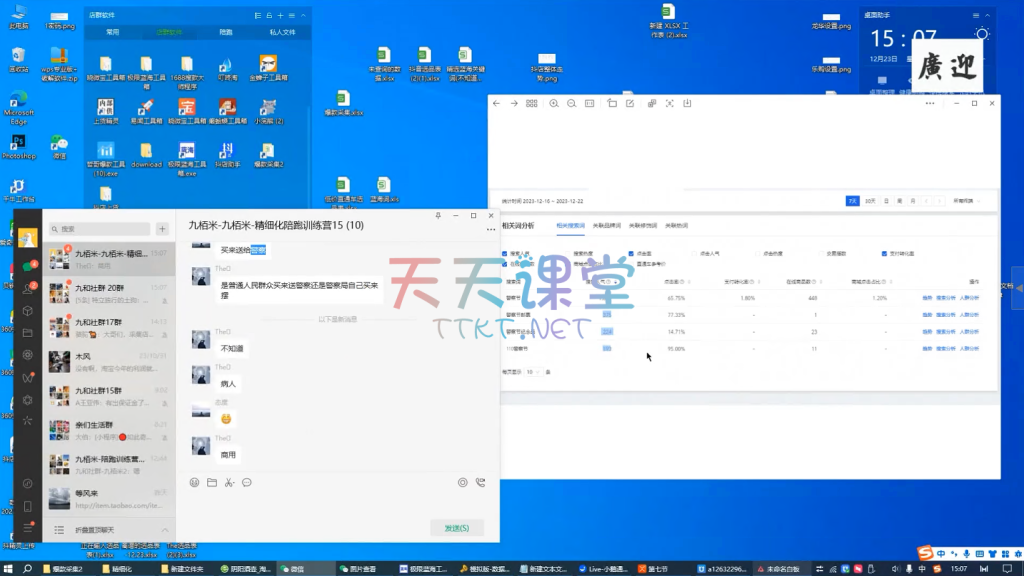Image resolution: width=1024 pixels, height=576 pixels.
Task: Click the emoji icon in WeChat input toolbar
Action: [195, 482]
